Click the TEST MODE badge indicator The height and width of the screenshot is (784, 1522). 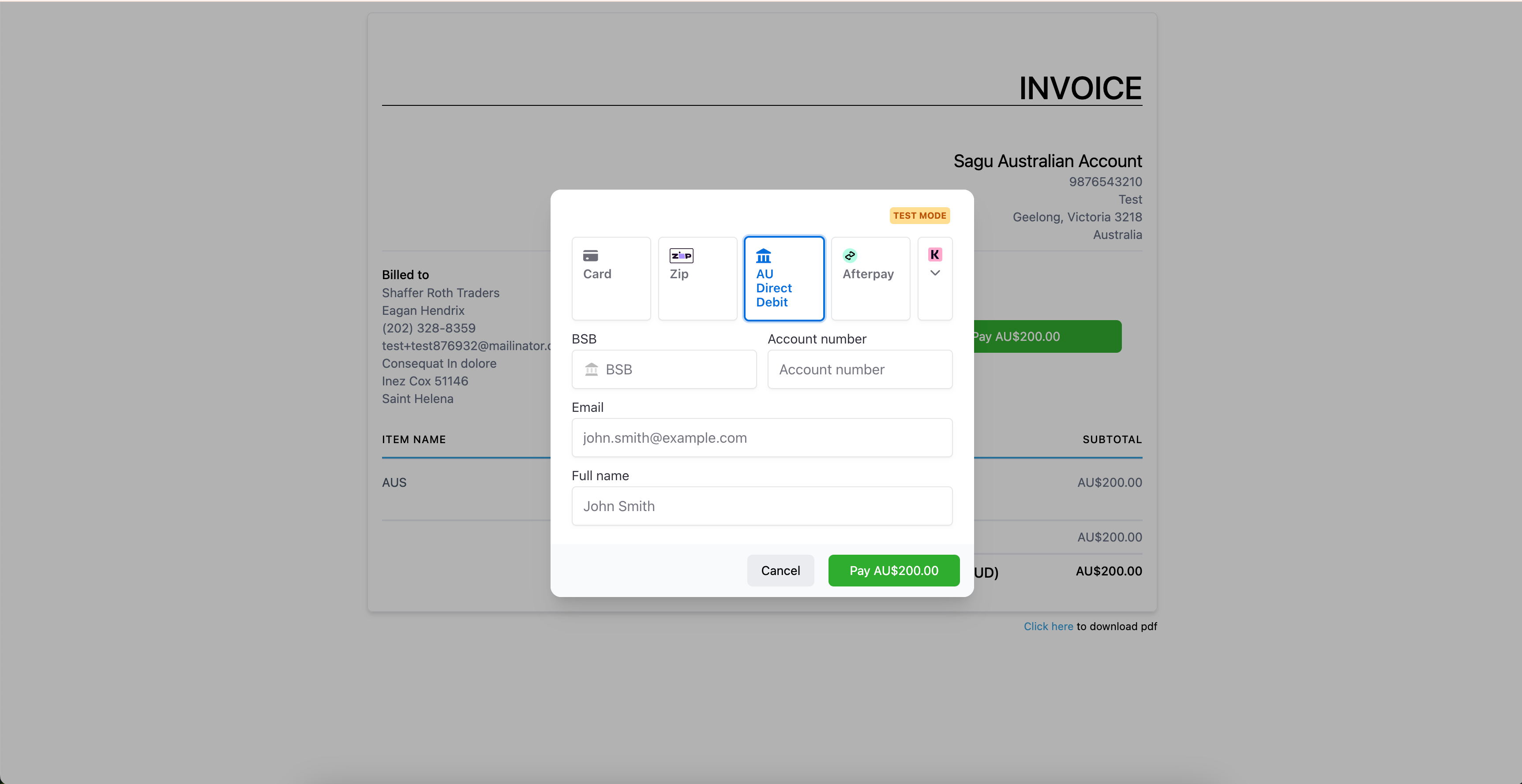tap(920, 215)
